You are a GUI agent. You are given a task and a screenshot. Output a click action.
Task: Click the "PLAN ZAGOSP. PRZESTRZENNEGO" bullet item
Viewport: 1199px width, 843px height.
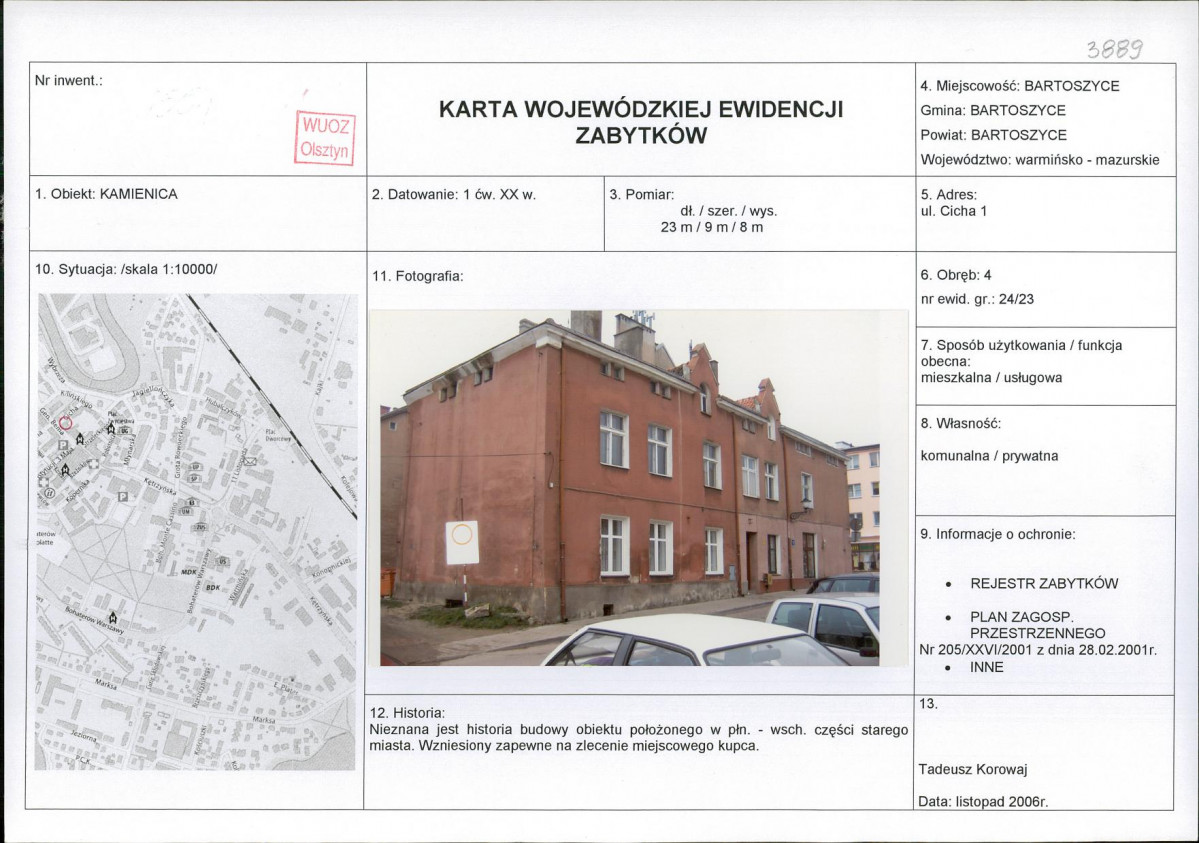pyautogui.click(x=1038, y=625)
